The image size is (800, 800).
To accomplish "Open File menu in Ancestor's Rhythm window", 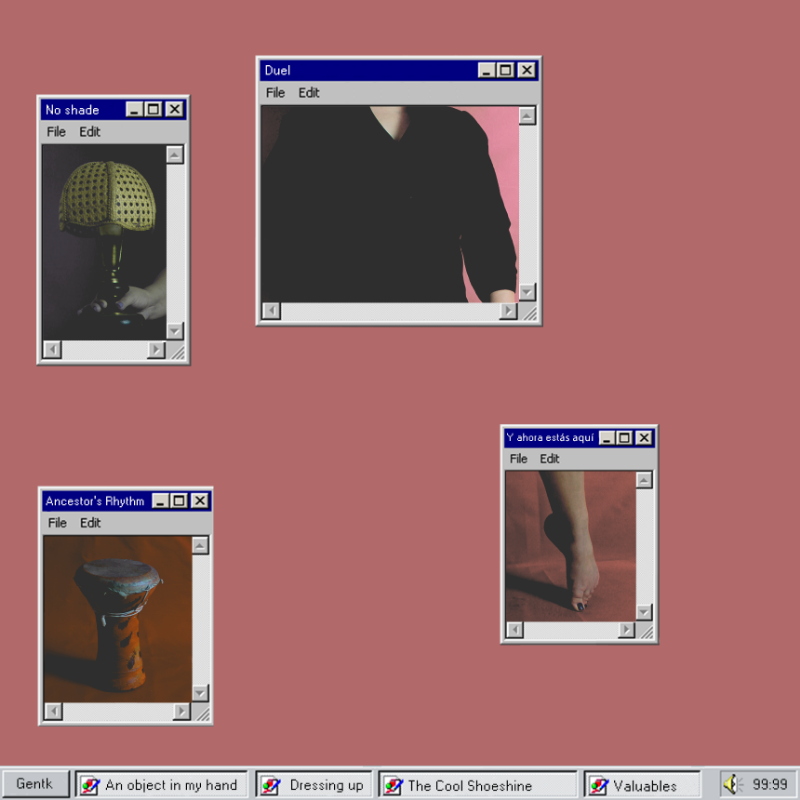I will point(57,523).
